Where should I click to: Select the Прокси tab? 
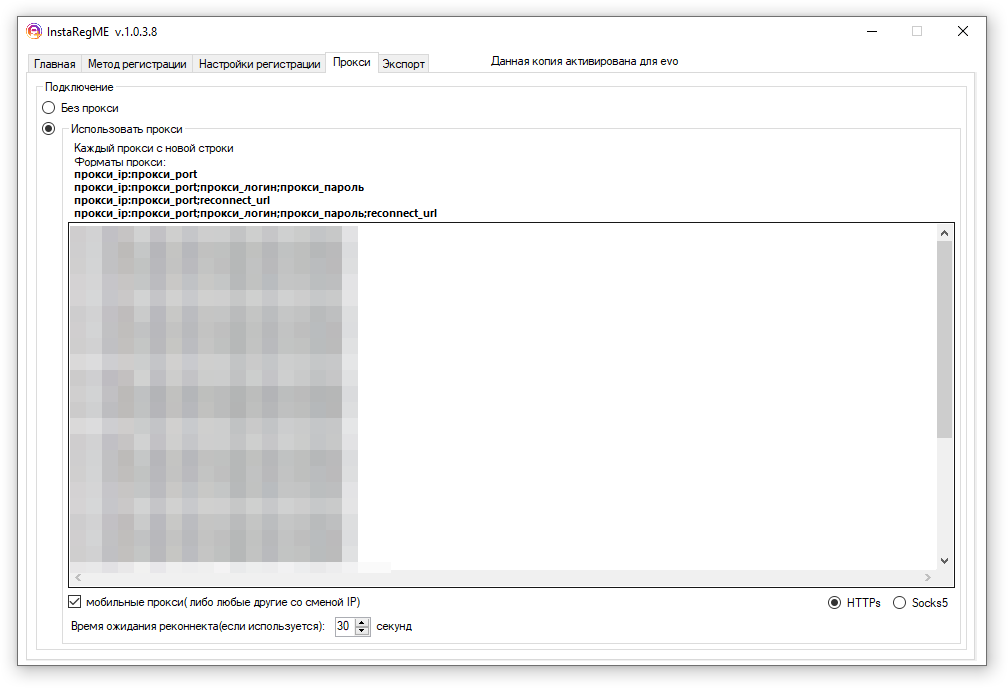352,62
